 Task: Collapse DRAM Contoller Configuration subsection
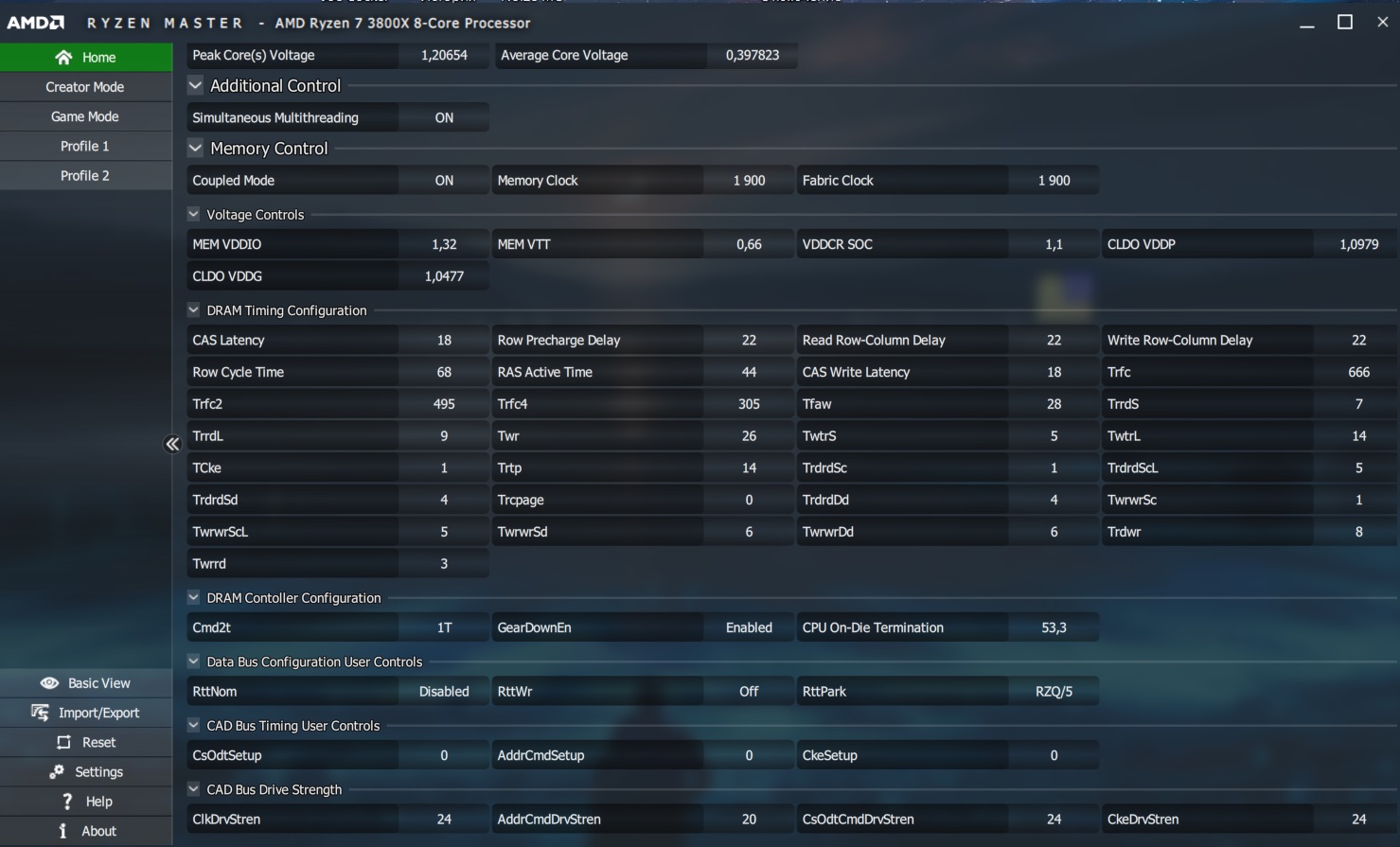[x=193, y=597]
